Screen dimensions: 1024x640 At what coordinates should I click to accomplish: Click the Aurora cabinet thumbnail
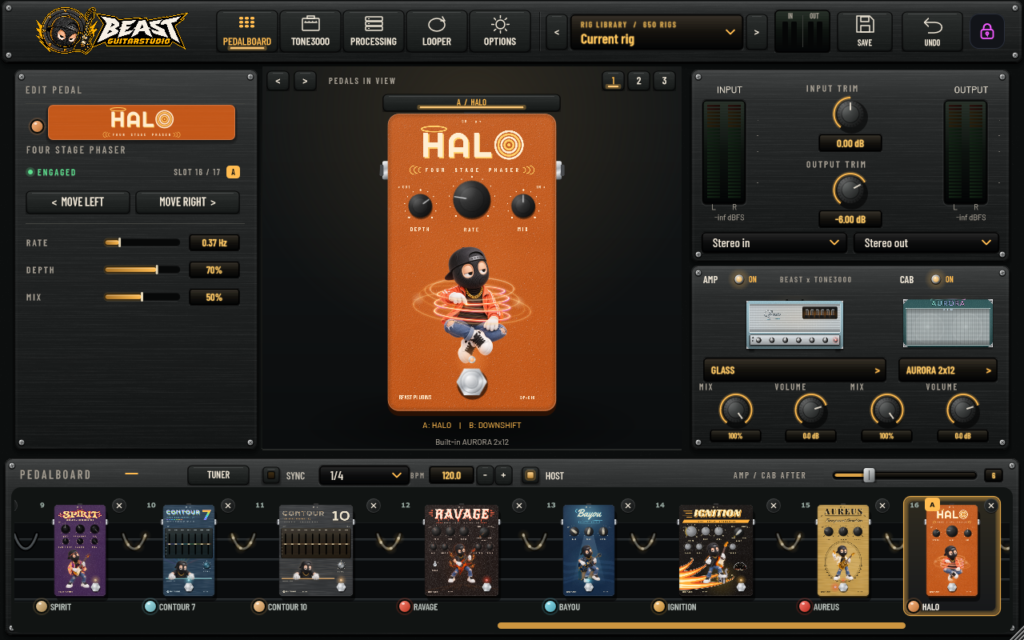tap(948, 323)
